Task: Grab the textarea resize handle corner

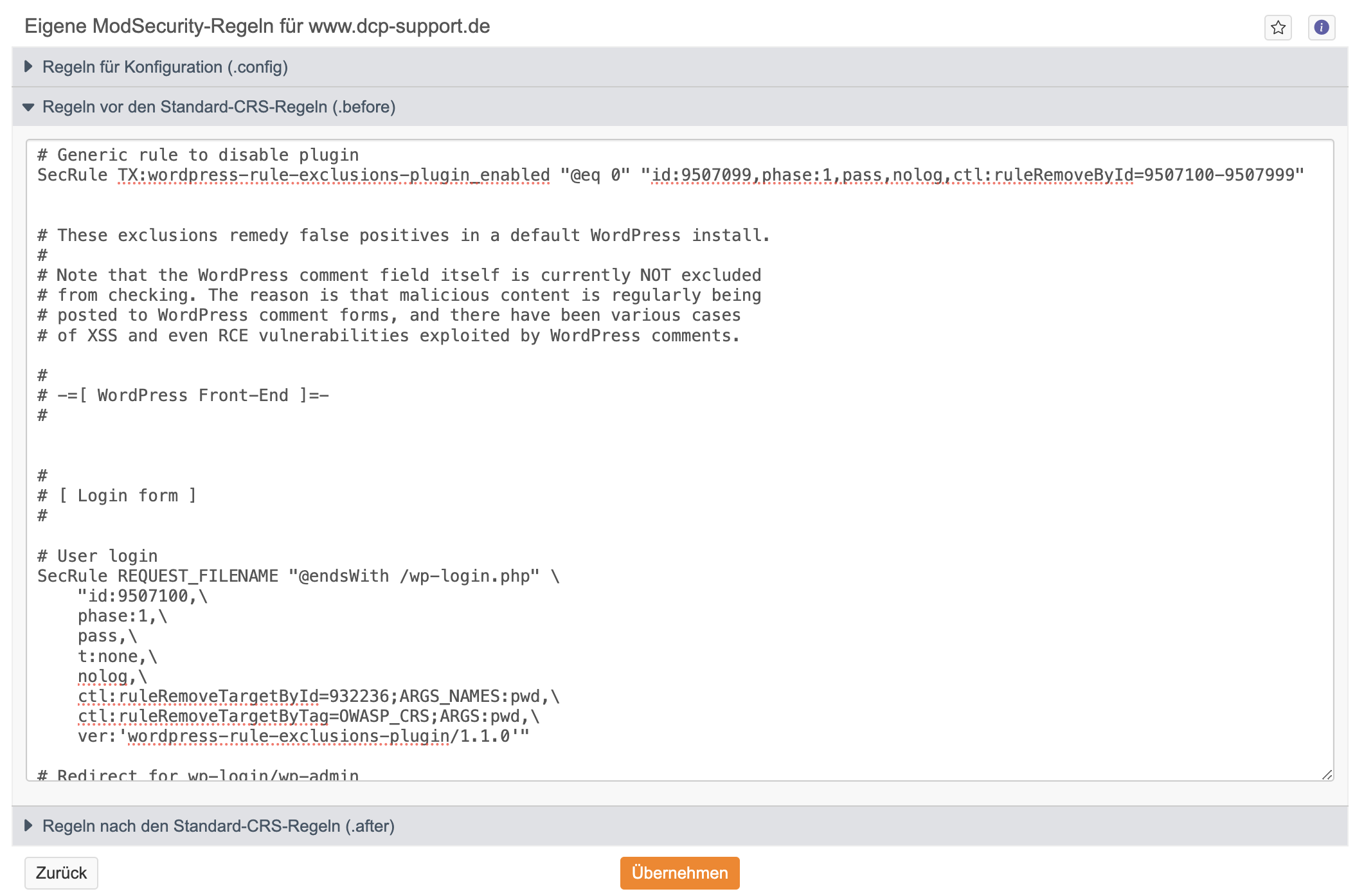Action: [x=1327, y=775]
